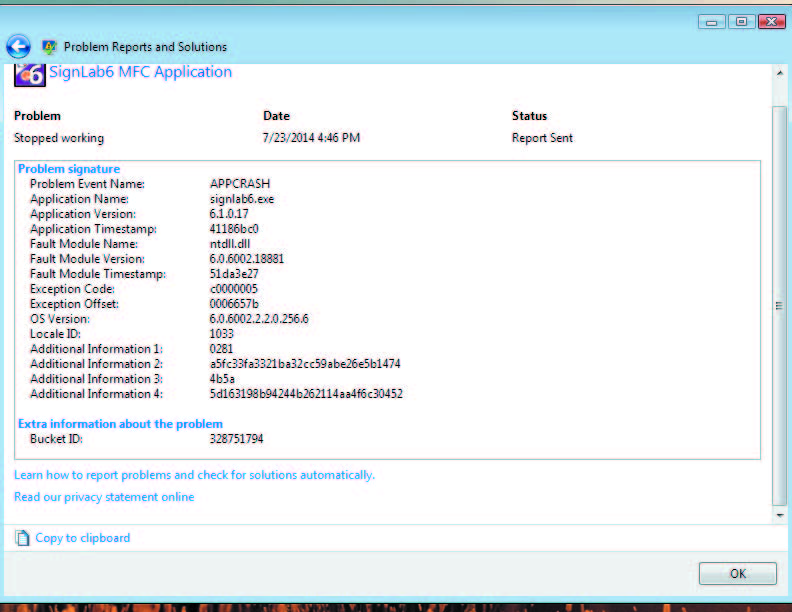The width and height of the screenshot is (792, 612).
Task: Select OS version 6.0.6002.2.2.0.256.6
Action: [259, 319]
